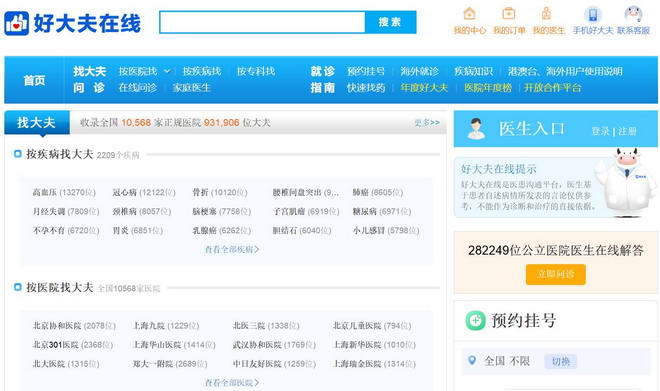
Task: Open 联系客服 support icon
Action: click(633, 14)
